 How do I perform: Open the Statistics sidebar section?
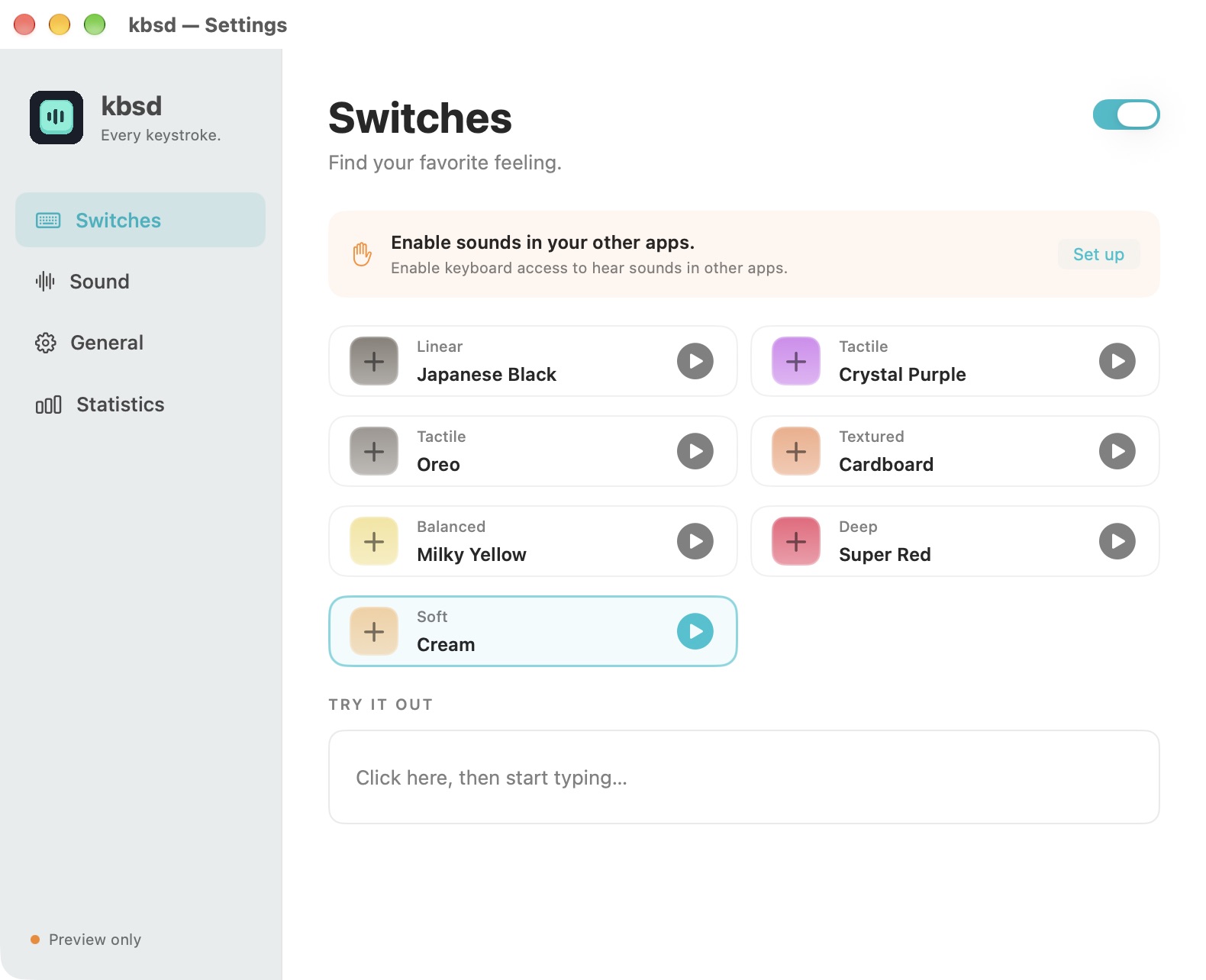[140, 405]
